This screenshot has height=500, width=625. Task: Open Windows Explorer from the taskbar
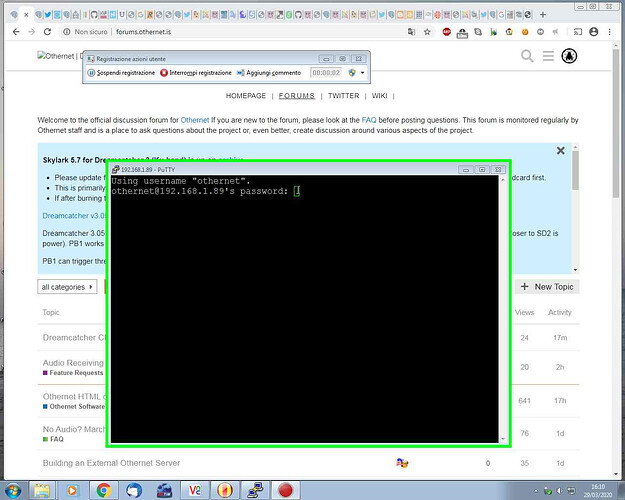coord(41,490)
